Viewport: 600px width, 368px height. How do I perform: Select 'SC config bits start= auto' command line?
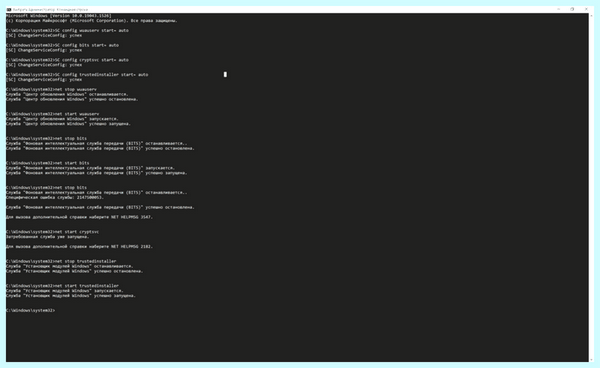pos(62,45)
